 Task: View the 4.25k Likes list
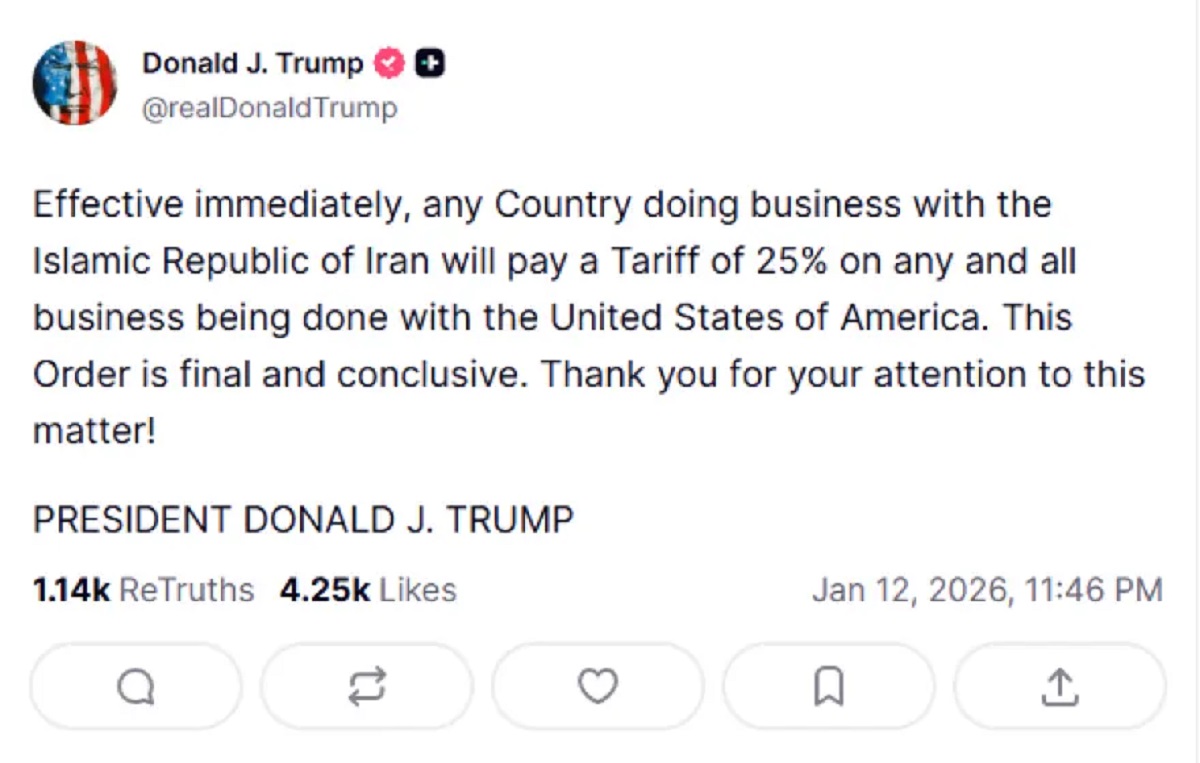point(368,590)
